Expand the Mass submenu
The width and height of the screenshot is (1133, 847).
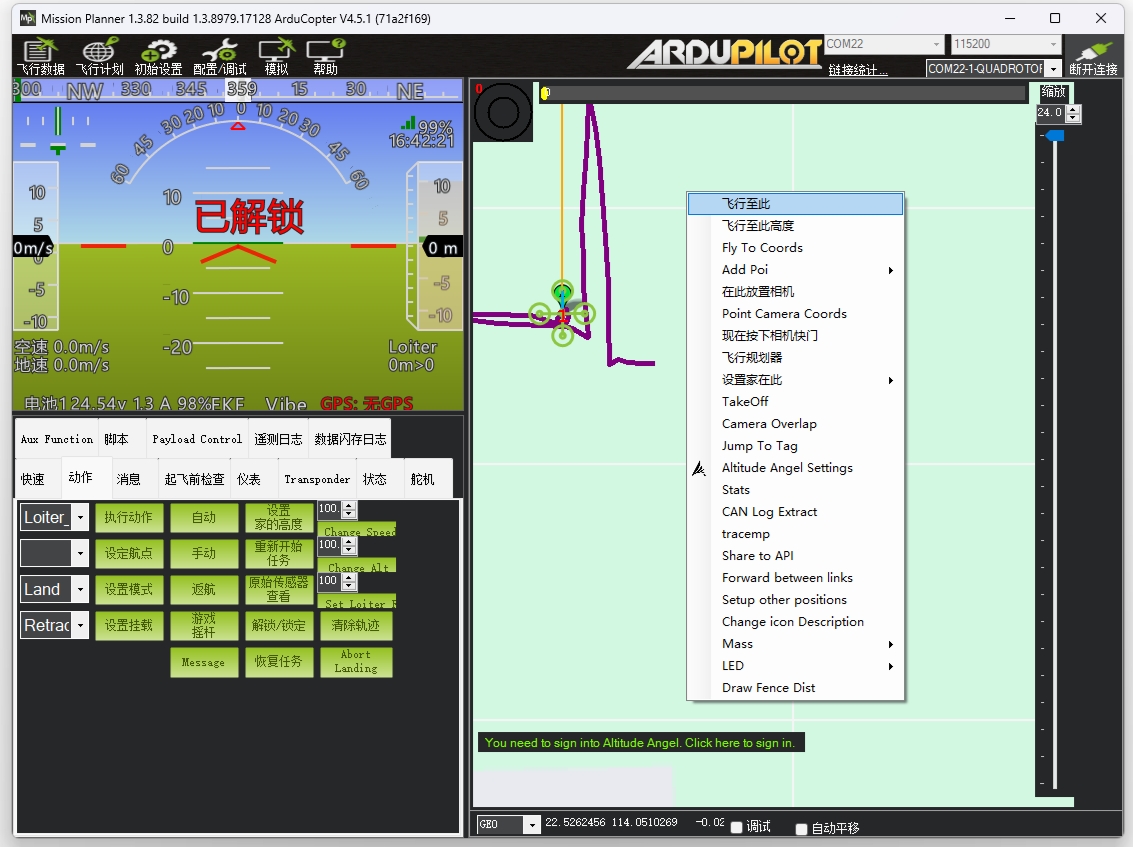pyautogui.click(x=796, y=644)
